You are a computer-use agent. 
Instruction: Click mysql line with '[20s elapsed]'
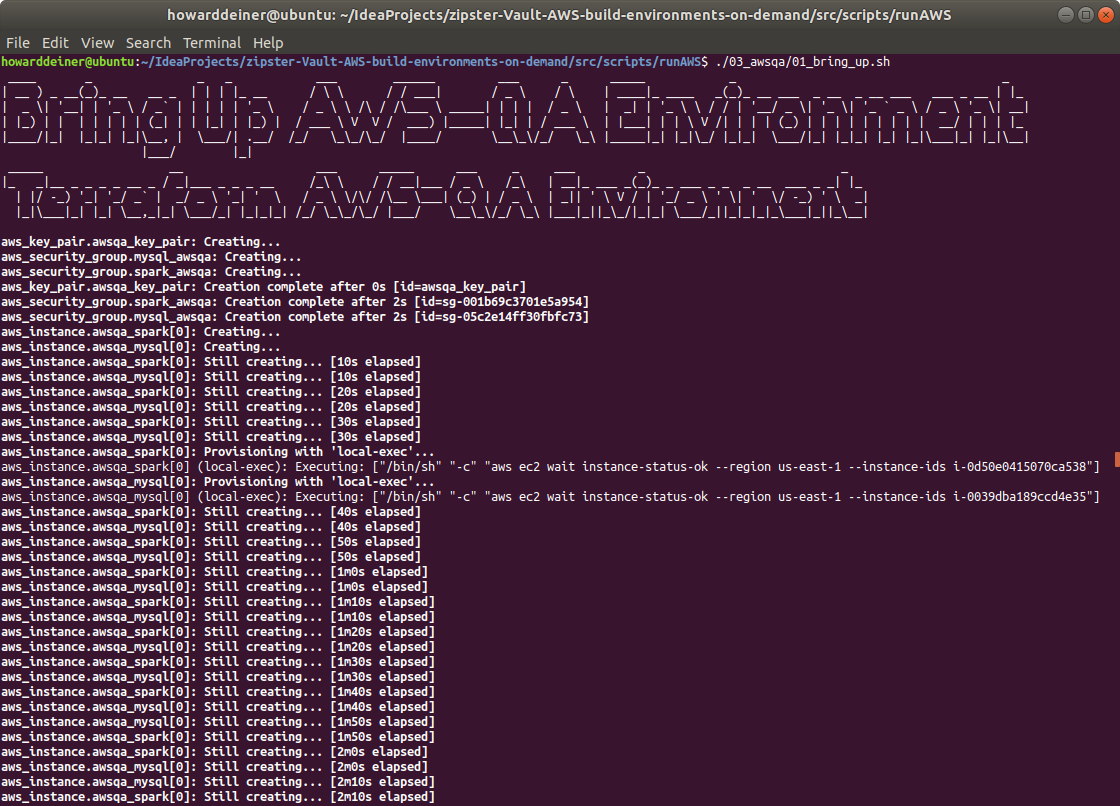coord(211,407)
